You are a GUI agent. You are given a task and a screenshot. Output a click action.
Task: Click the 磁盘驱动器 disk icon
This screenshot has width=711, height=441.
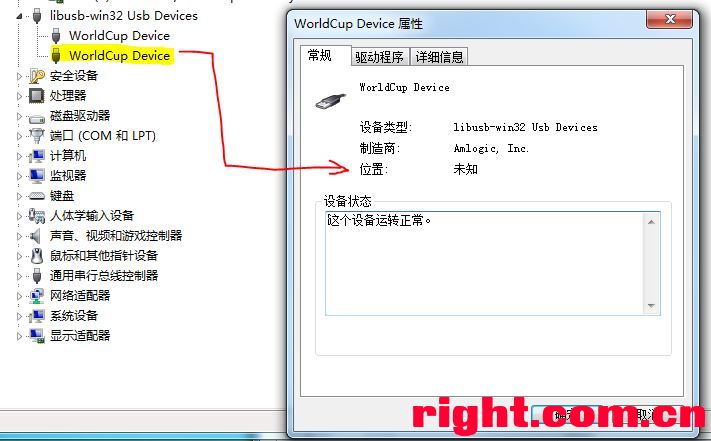tap(36, 118)
